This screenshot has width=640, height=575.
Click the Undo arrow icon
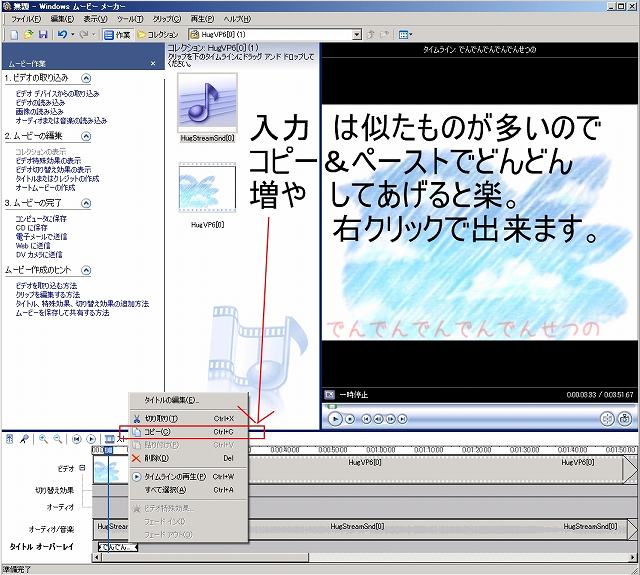(x=62, y=35)
